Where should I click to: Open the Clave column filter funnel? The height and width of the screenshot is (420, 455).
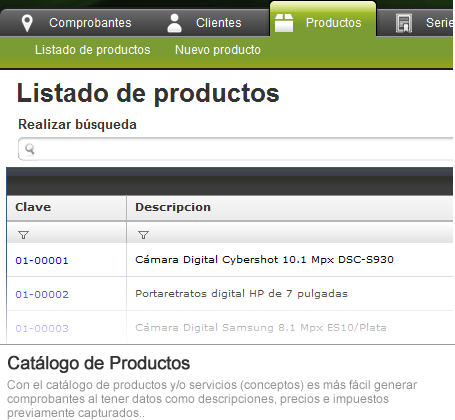[24, 235]
